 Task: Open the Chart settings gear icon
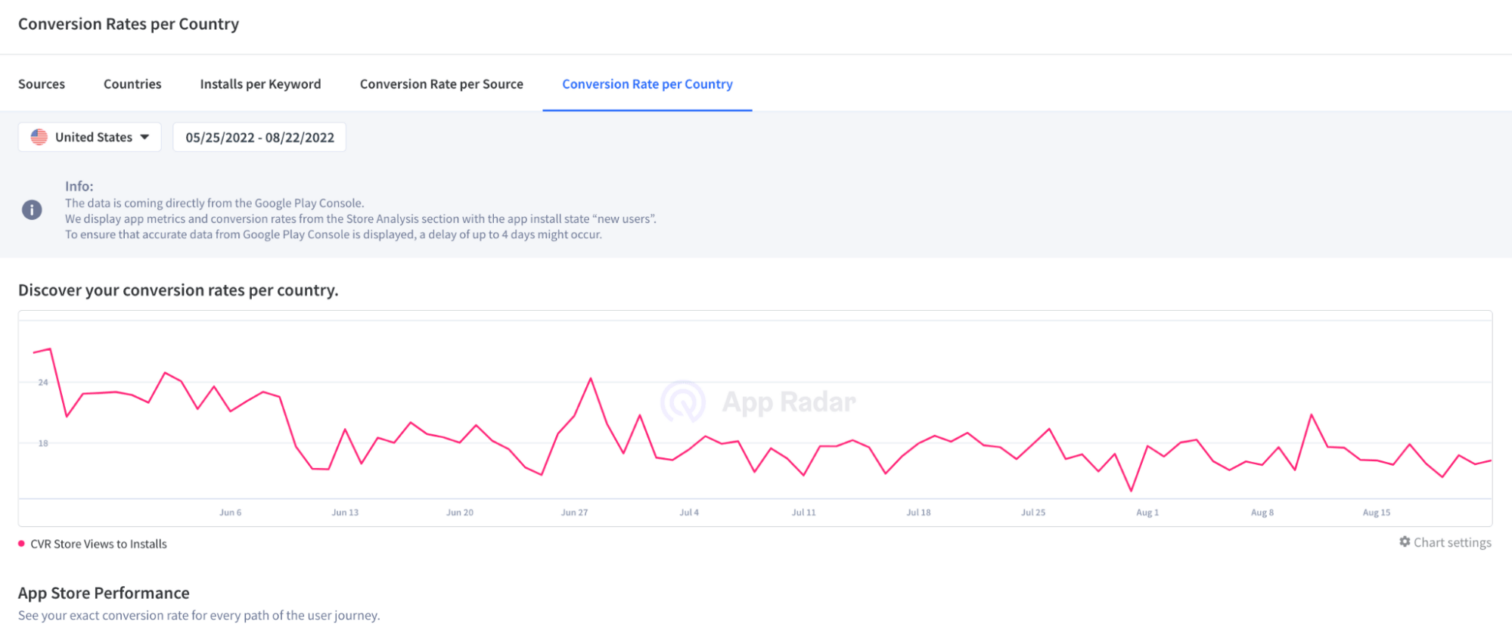[x=1406, y=542]
